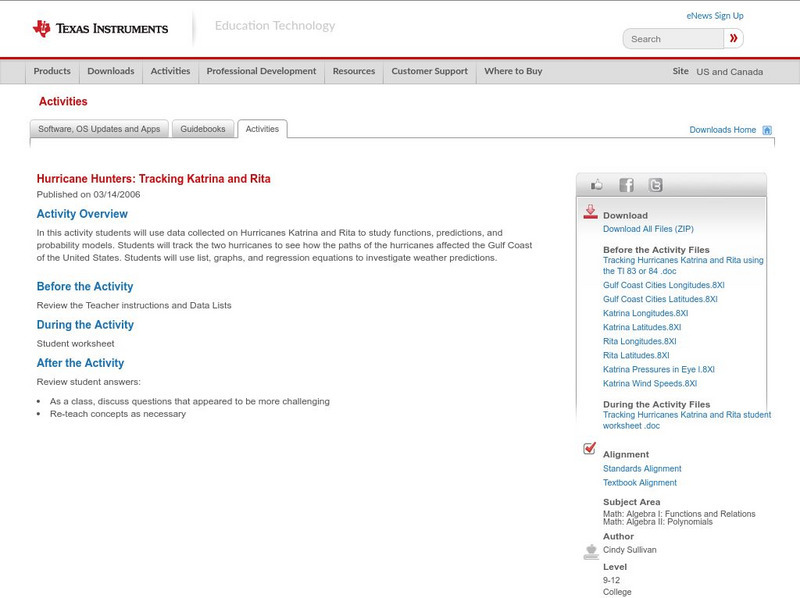The height and width of the screenshot is (598, 800).
Task: Click Published on 03/14/2006 text
Action: (88, 194)
